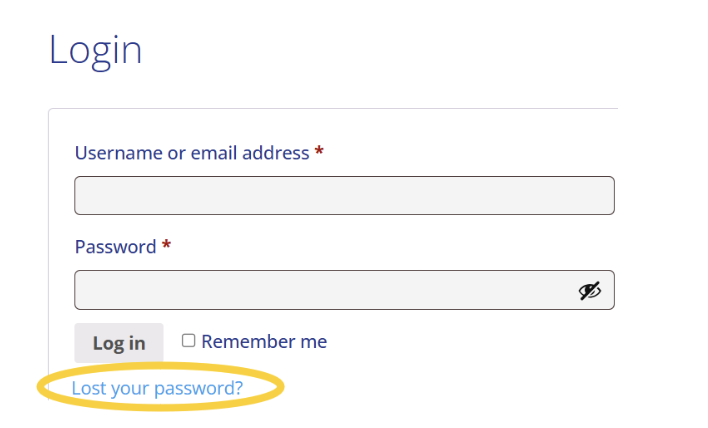
Task: Place the cursor in the username text box
Action: (344, 196)
